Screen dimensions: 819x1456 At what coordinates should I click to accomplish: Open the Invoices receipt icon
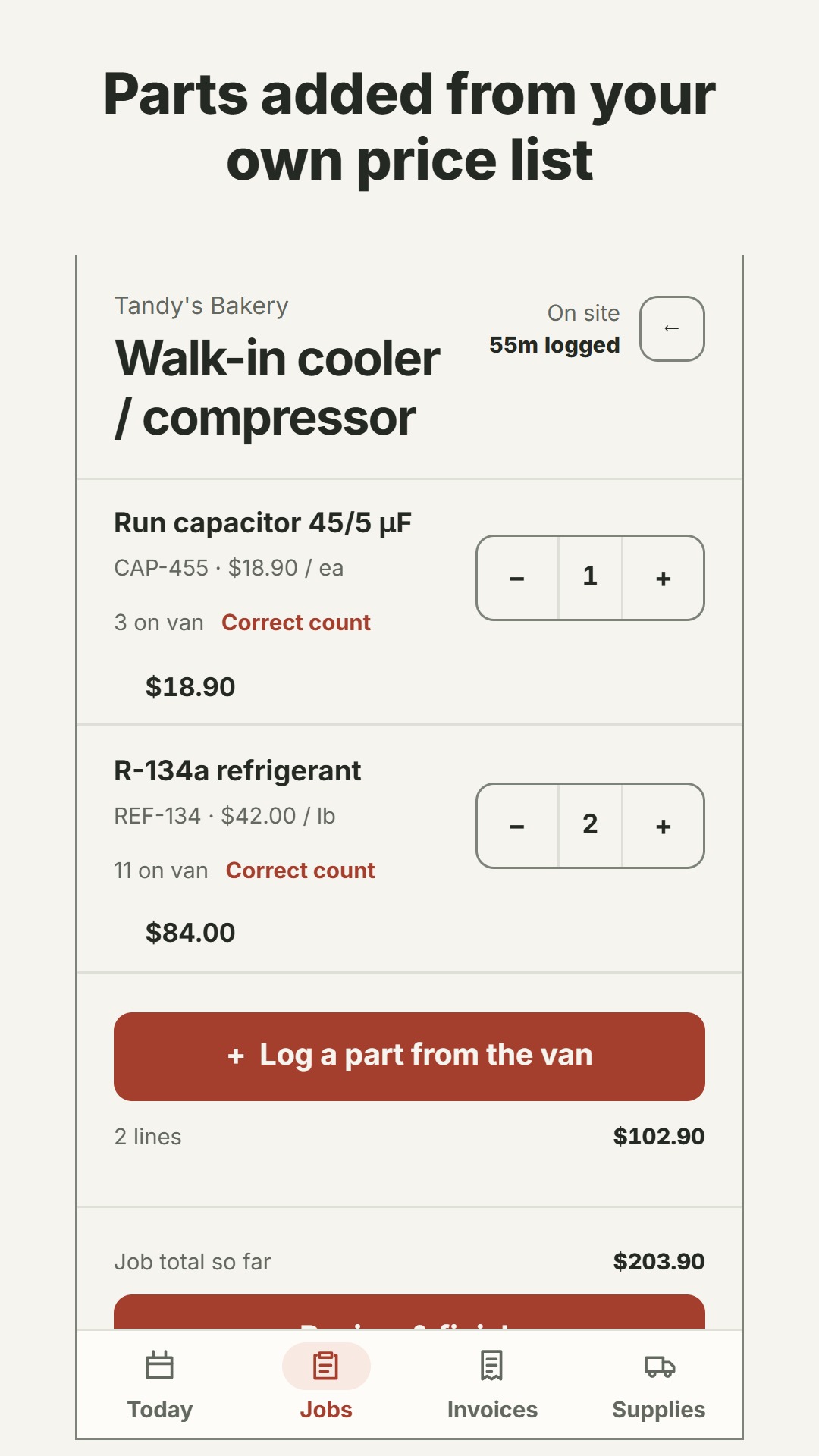pyautogui.click(x=492, y=1366)
